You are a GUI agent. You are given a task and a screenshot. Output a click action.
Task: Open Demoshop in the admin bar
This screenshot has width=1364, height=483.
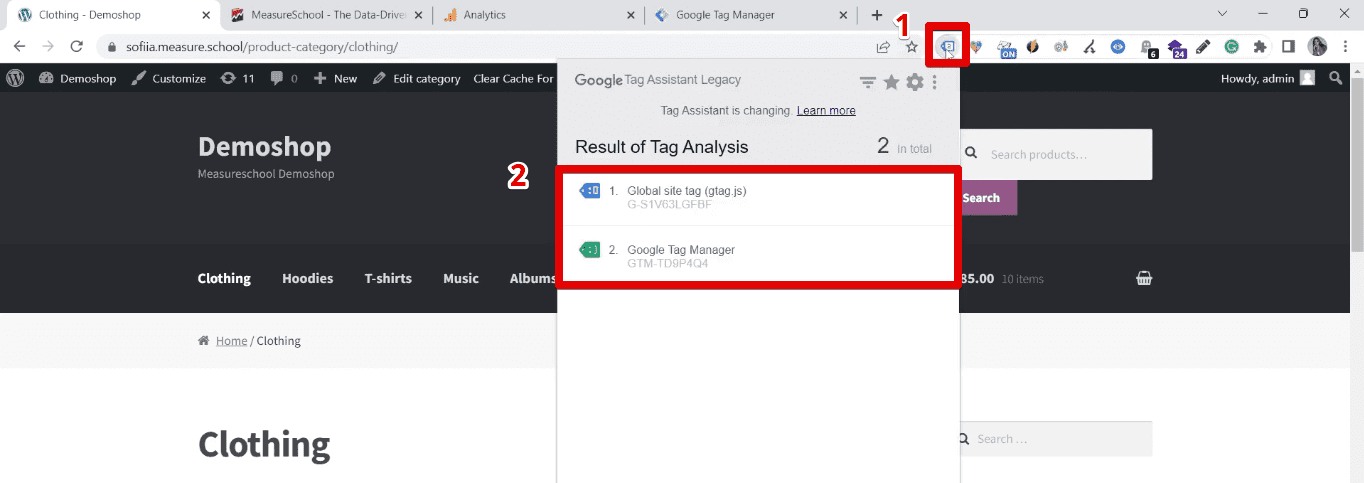[x=78, y=78]
